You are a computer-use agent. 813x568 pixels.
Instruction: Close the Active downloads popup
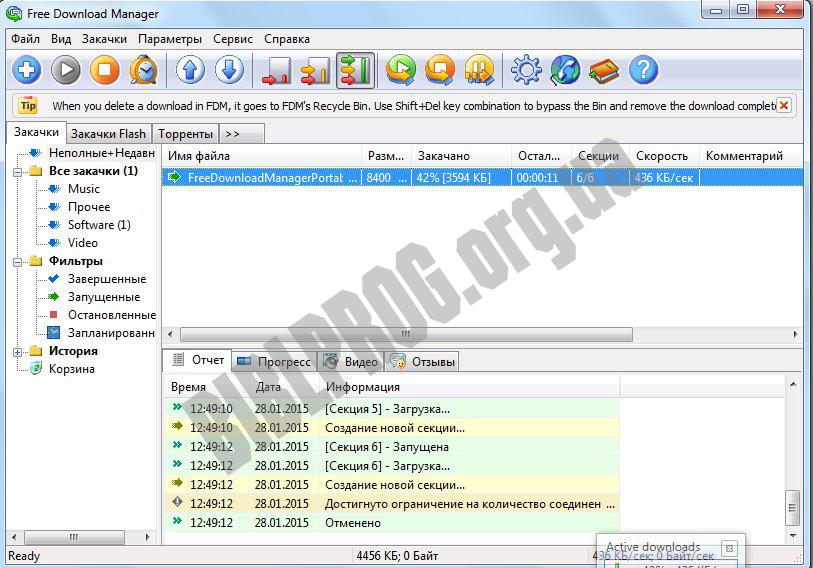729,548
